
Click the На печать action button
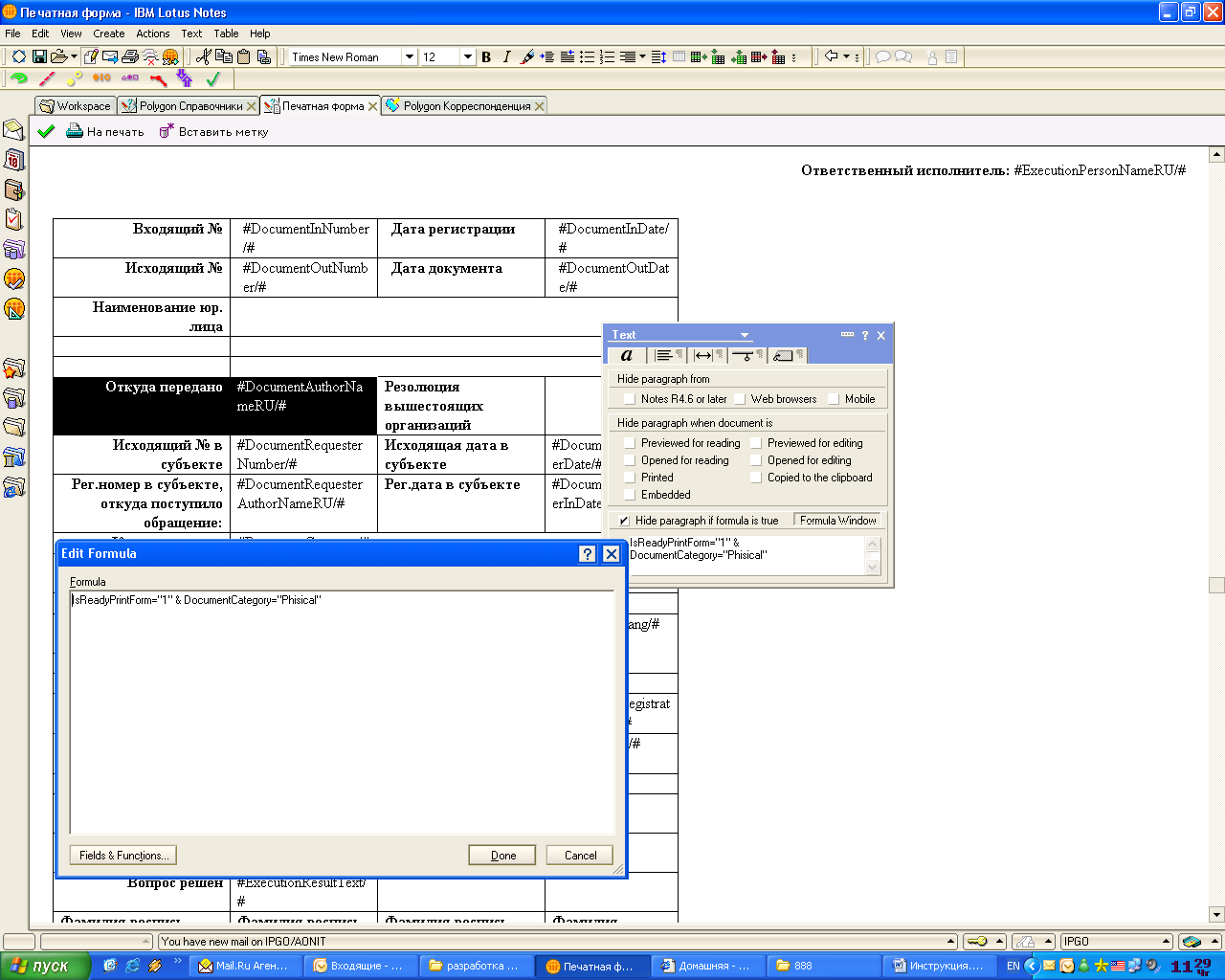105,132
